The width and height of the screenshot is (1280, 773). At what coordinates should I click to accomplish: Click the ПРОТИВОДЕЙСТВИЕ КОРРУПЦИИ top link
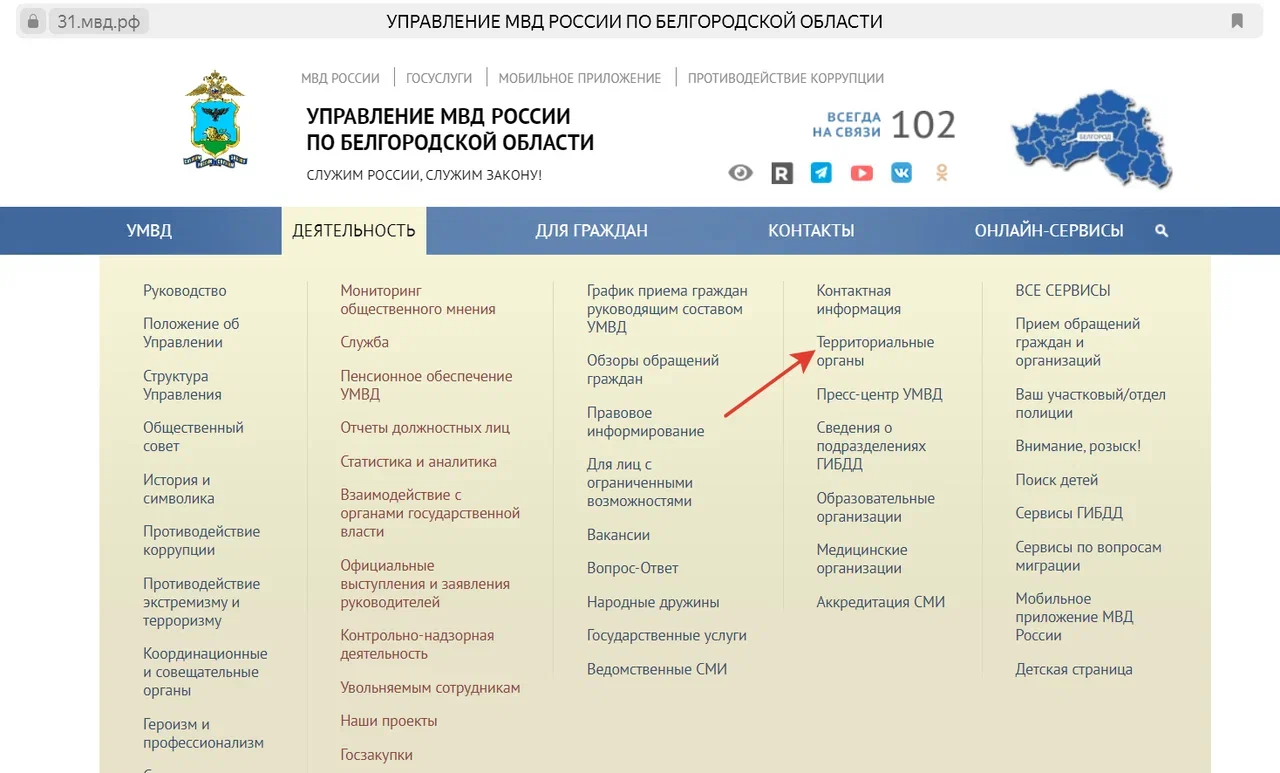786,78
